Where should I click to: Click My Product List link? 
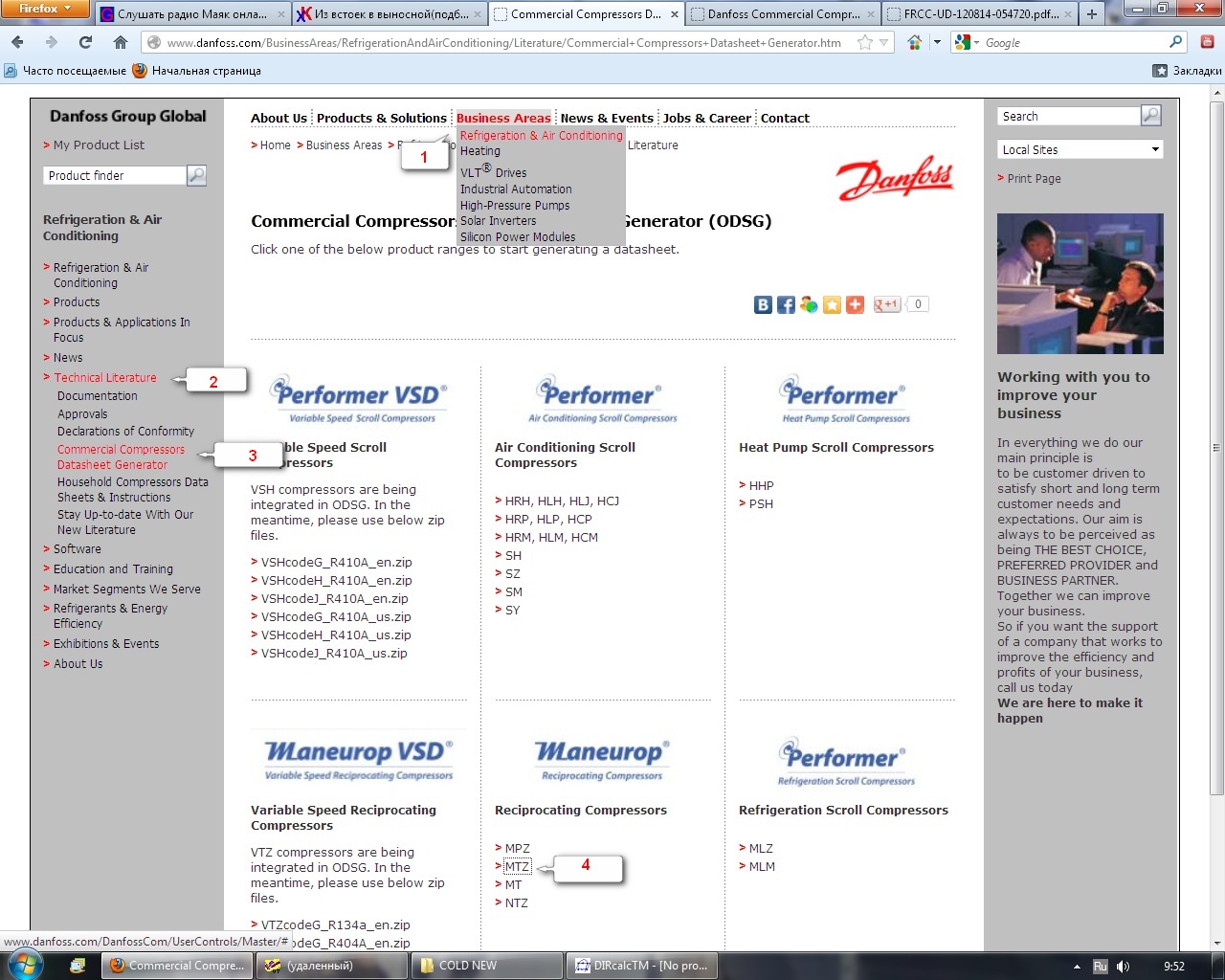(99, 145)
